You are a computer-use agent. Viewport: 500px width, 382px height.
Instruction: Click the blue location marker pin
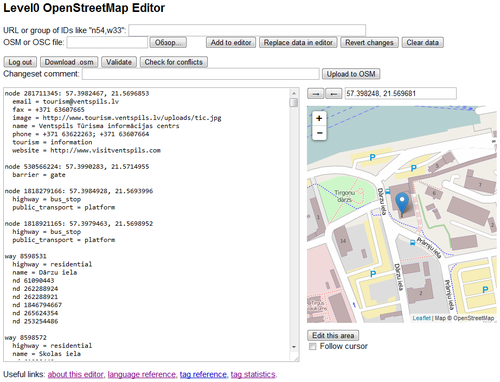pos(402,204)
